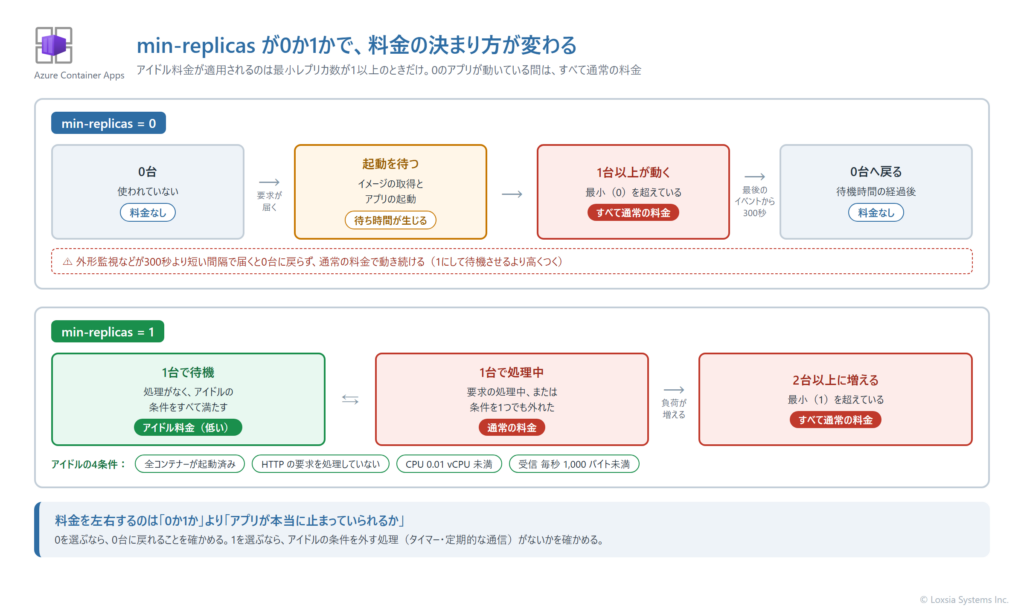Click the '© Loxsia Systems Inc.' copyright text
1024x614 pixels.
[x=964, y=600]
